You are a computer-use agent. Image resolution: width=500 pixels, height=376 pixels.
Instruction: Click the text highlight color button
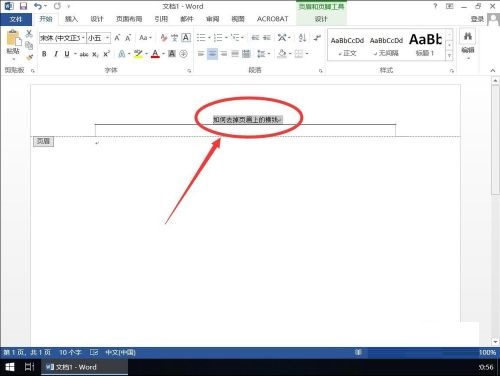pos(138,54)
